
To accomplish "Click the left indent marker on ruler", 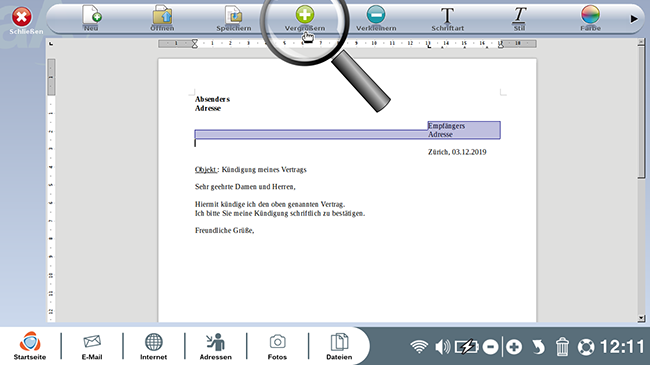I will pyautogui.click(x=194, y=44).
